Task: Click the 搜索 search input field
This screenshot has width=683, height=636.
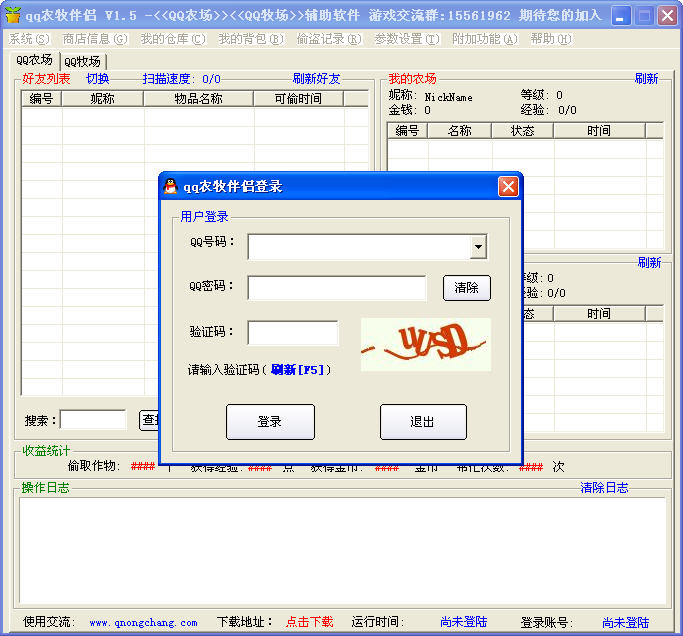Action: click(93, 420)
